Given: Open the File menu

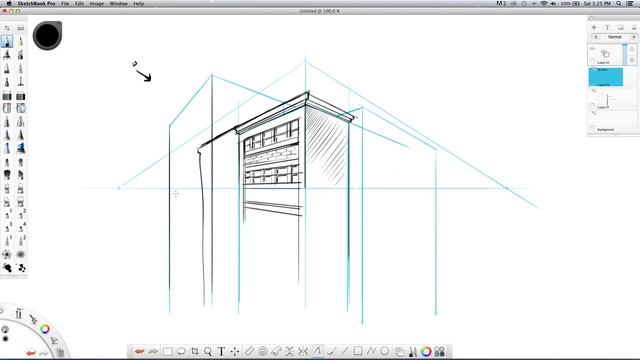Looking at the screenshot, I should (x=65, y=3).
